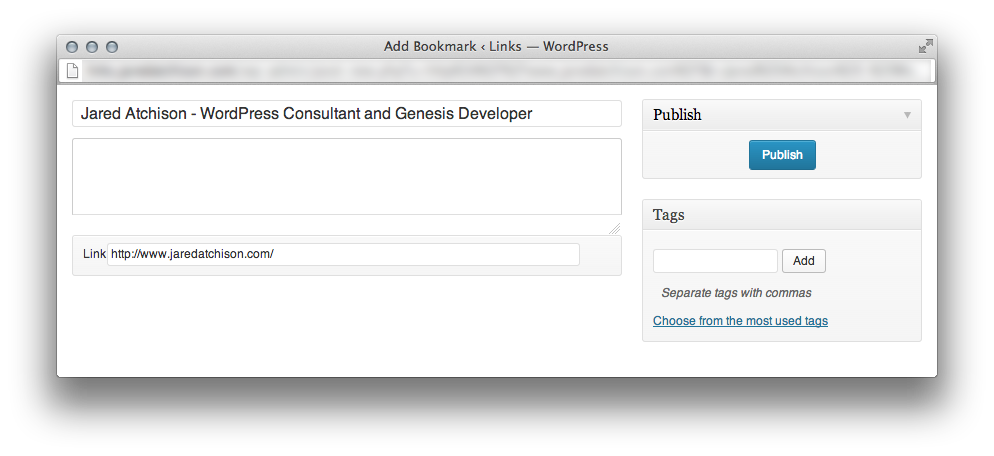Focus the tags text input box
994x456 pixels.
pos(715,261)
